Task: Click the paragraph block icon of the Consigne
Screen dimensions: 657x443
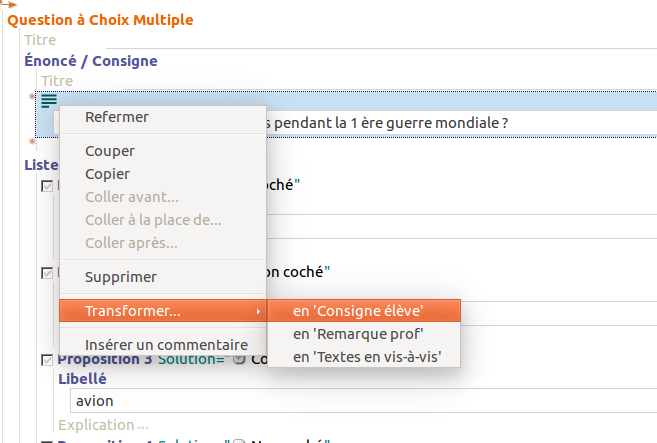Action: point(48,100)
